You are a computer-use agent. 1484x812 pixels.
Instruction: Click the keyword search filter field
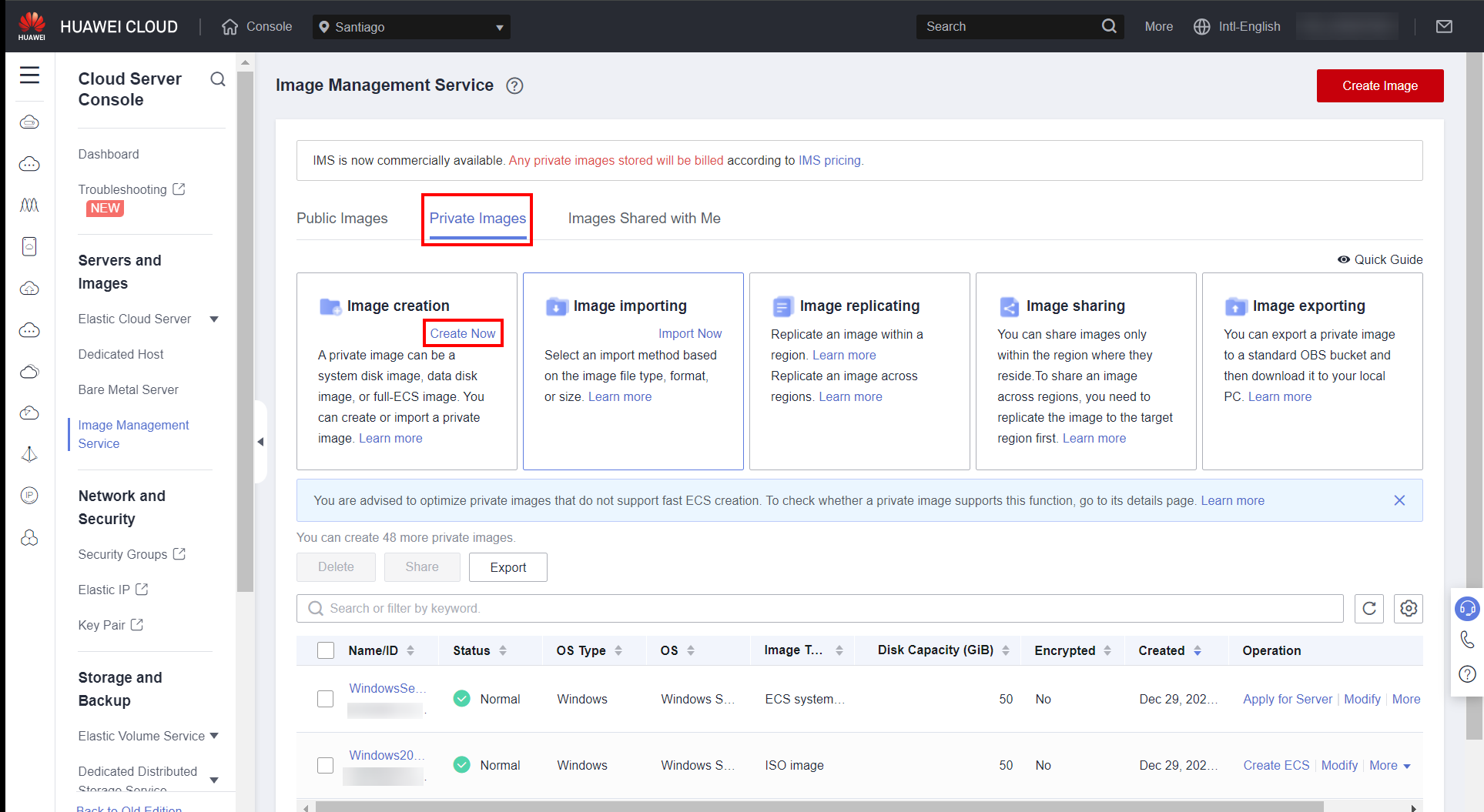(819, 608)
